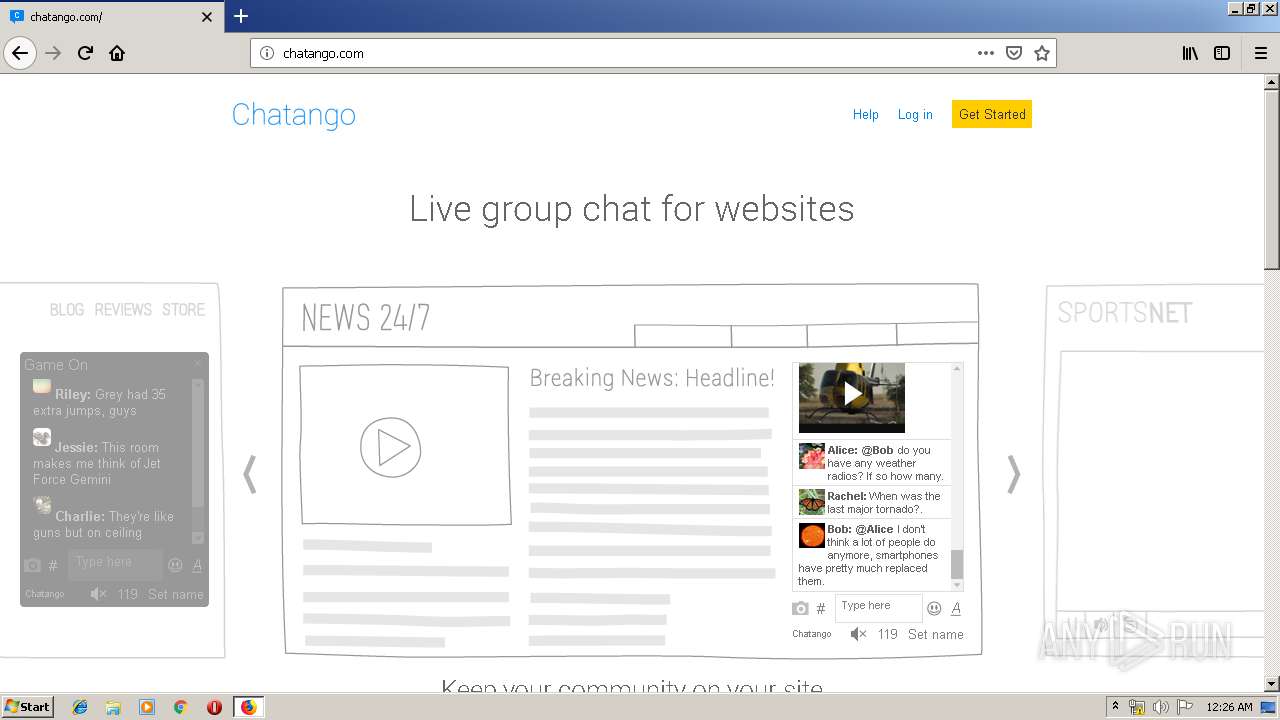The width and height of the screenshot is (1280, 720).
Task: Open File Explorer from taskbar
Action: point(113,707)
